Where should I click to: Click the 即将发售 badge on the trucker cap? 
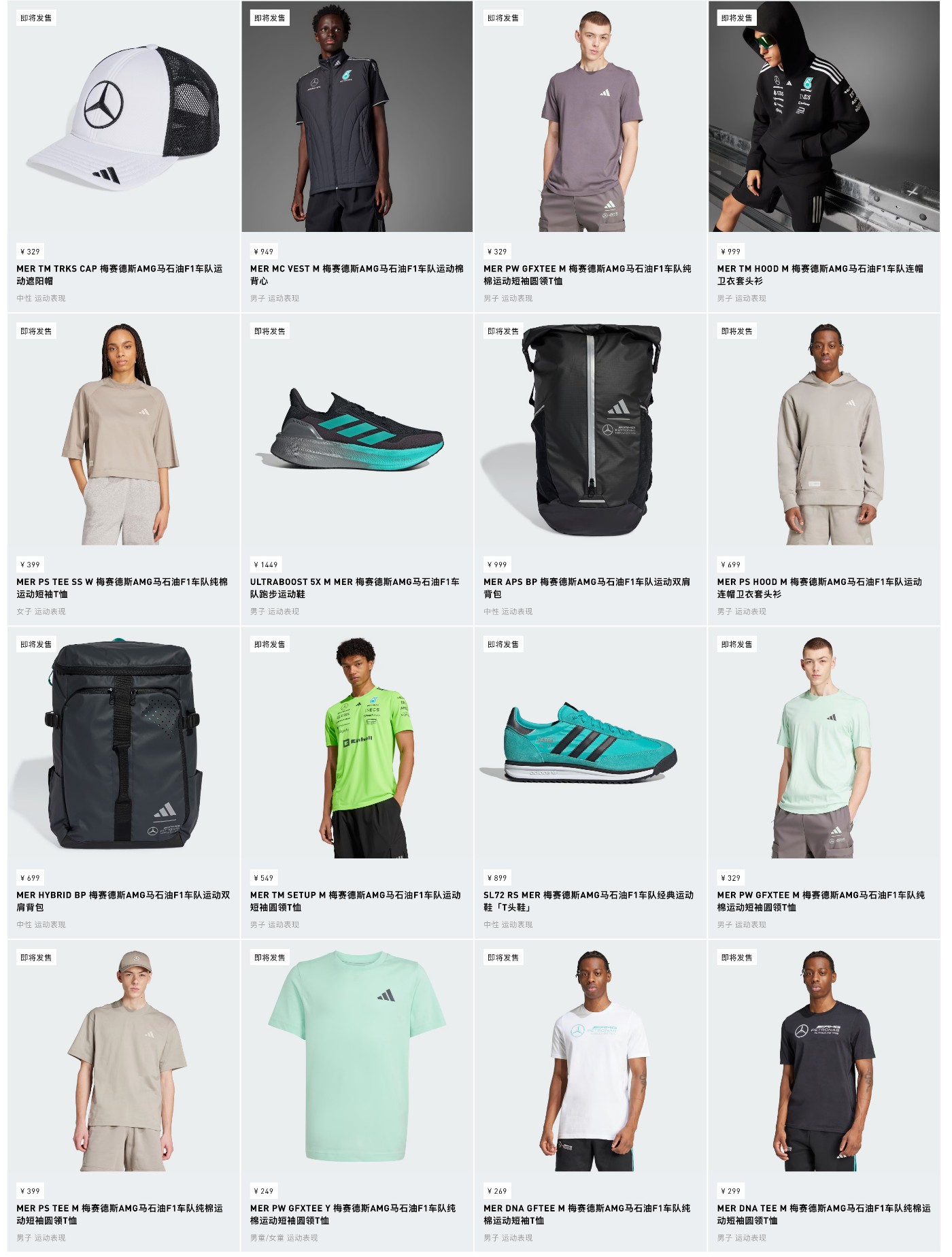point(36,18)
